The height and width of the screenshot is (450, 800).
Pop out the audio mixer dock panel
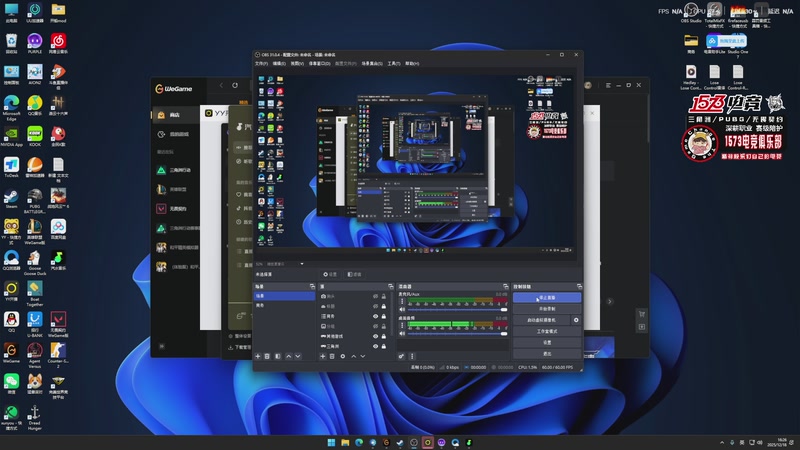(506, 286)
